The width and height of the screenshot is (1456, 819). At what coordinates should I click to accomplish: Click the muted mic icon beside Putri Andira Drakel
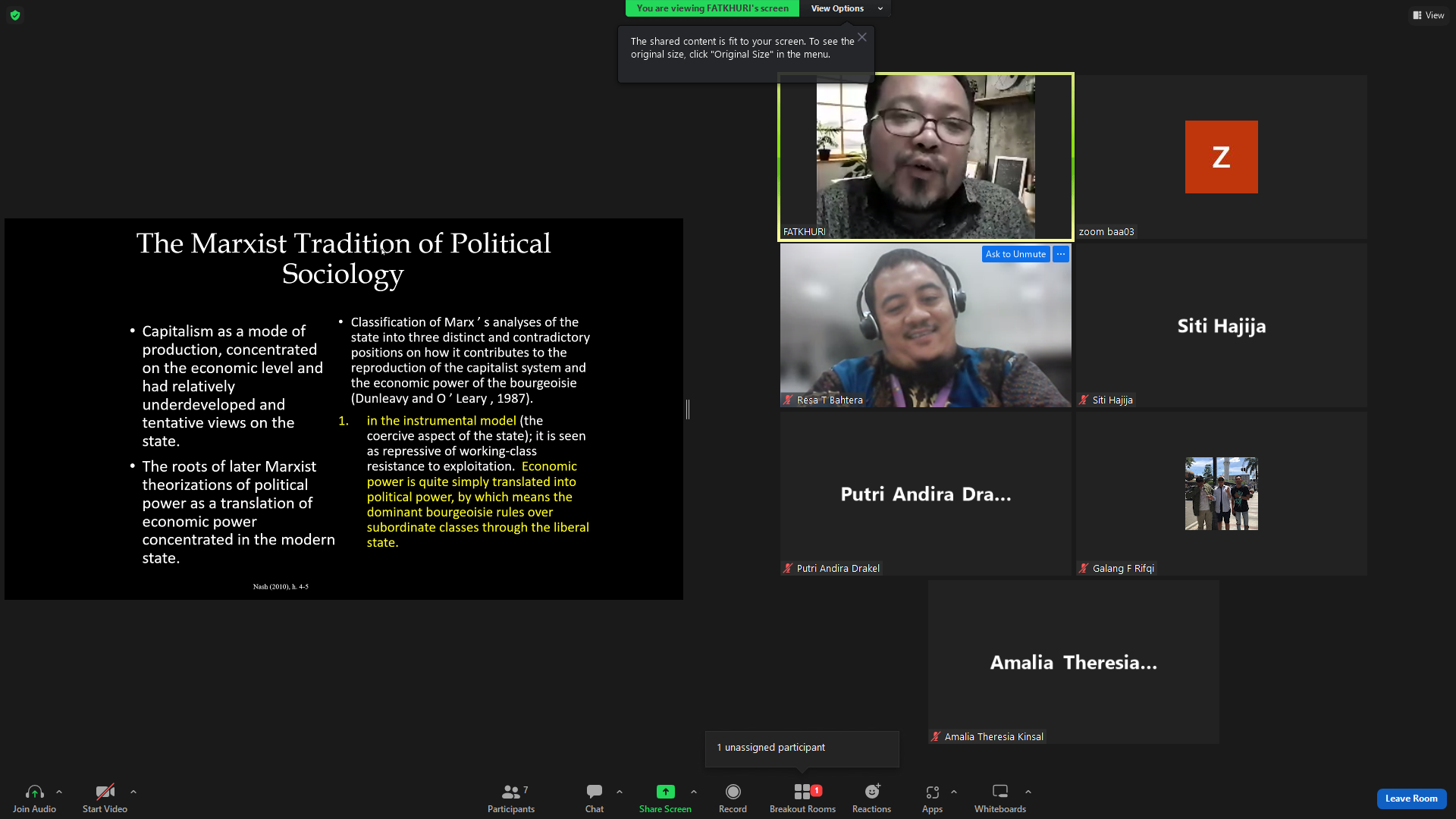(788, 568)
